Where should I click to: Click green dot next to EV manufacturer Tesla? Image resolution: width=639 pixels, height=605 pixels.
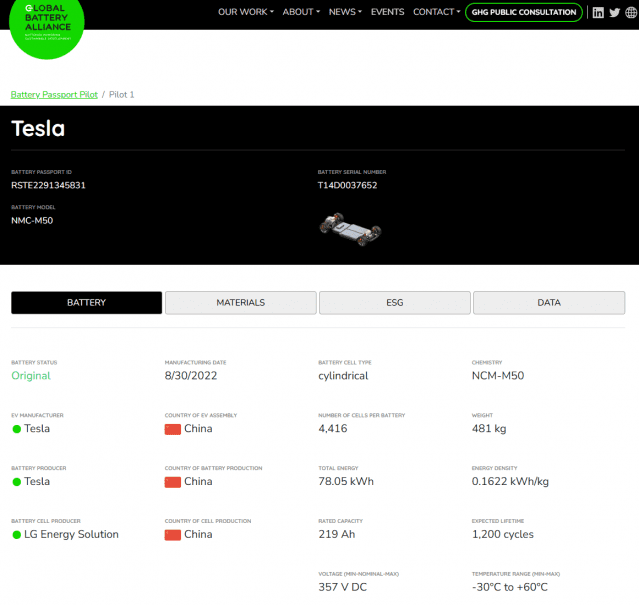tap(17, 429)
